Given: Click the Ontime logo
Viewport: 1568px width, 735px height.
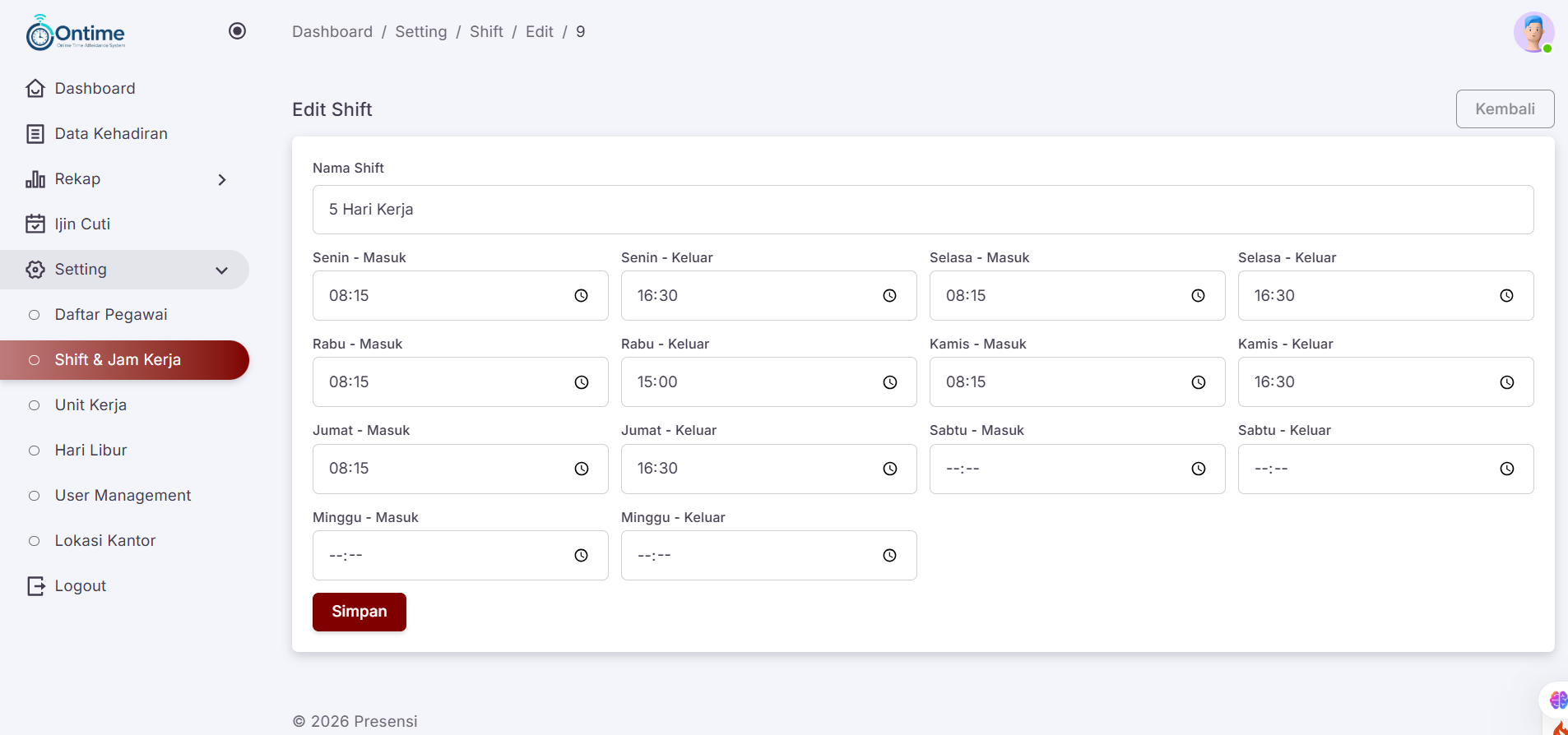Looking at the screenshot, I should point(76,33).
